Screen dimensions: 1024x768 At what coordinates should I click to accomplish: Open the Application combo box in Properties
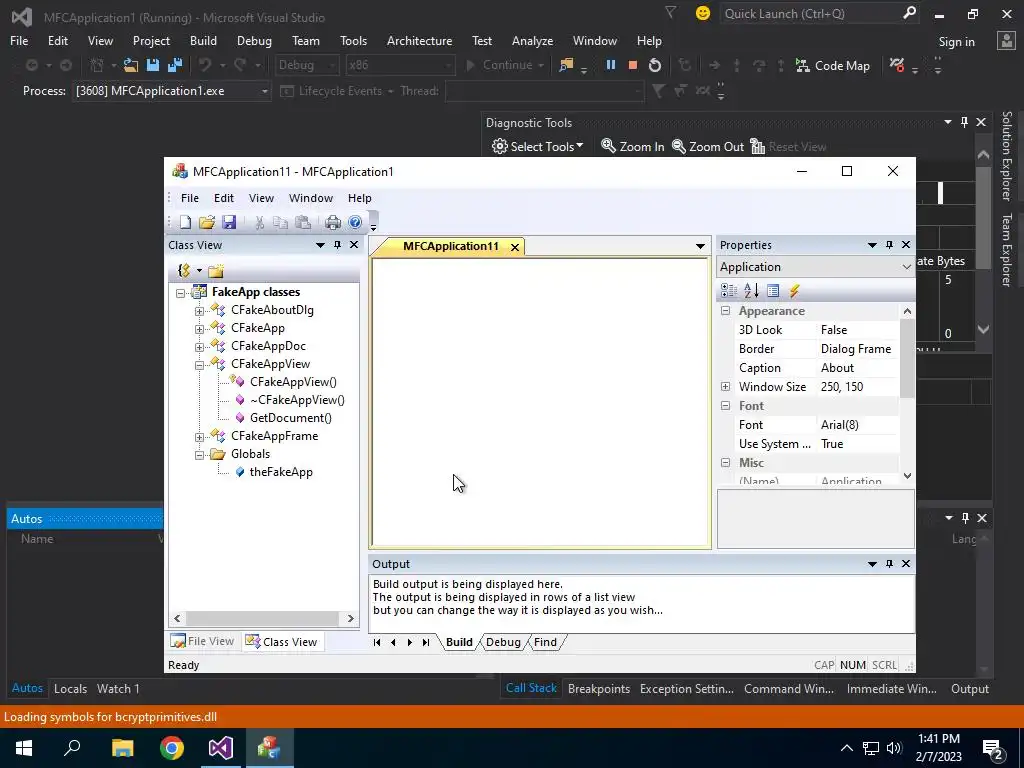coord(816,266)
